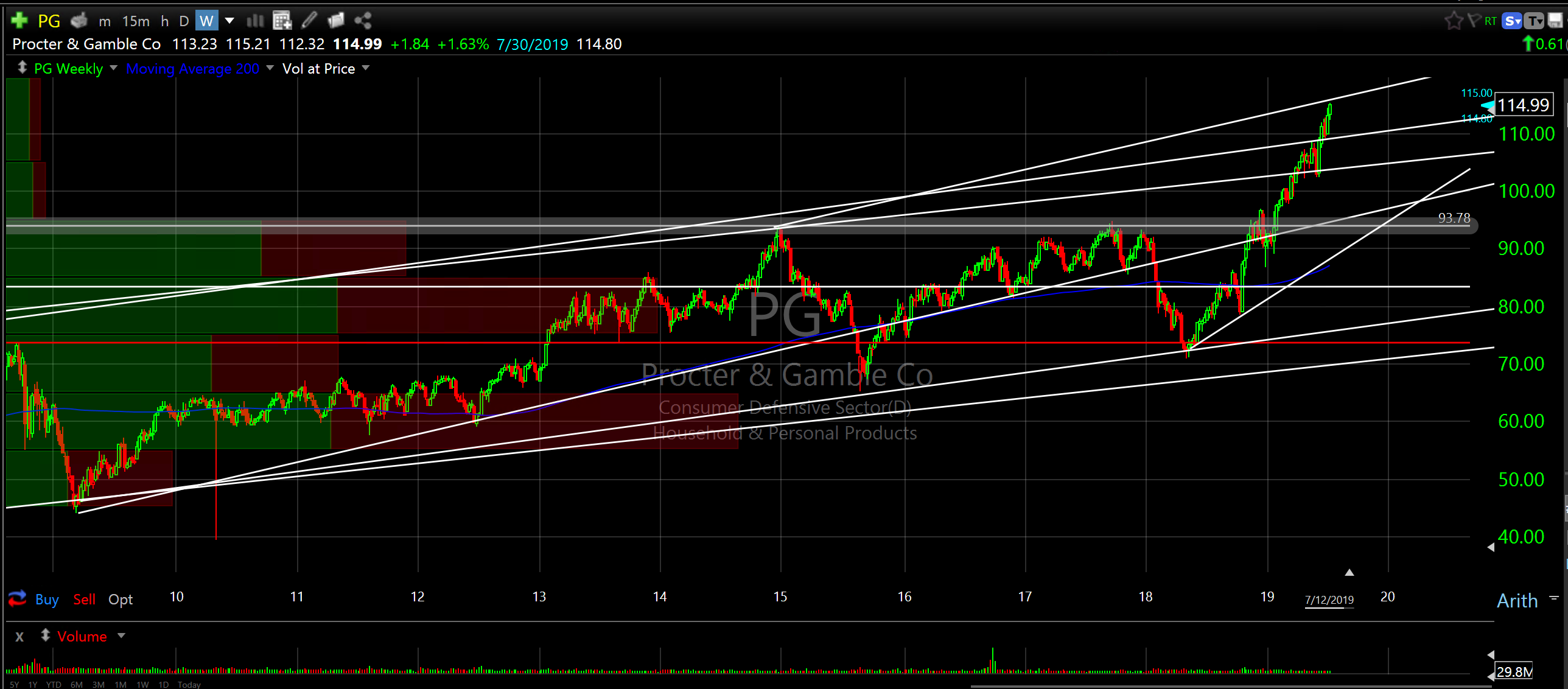Expand the timeframe dropdown next to W
1568x689 pixels.
tap(229, 21)
